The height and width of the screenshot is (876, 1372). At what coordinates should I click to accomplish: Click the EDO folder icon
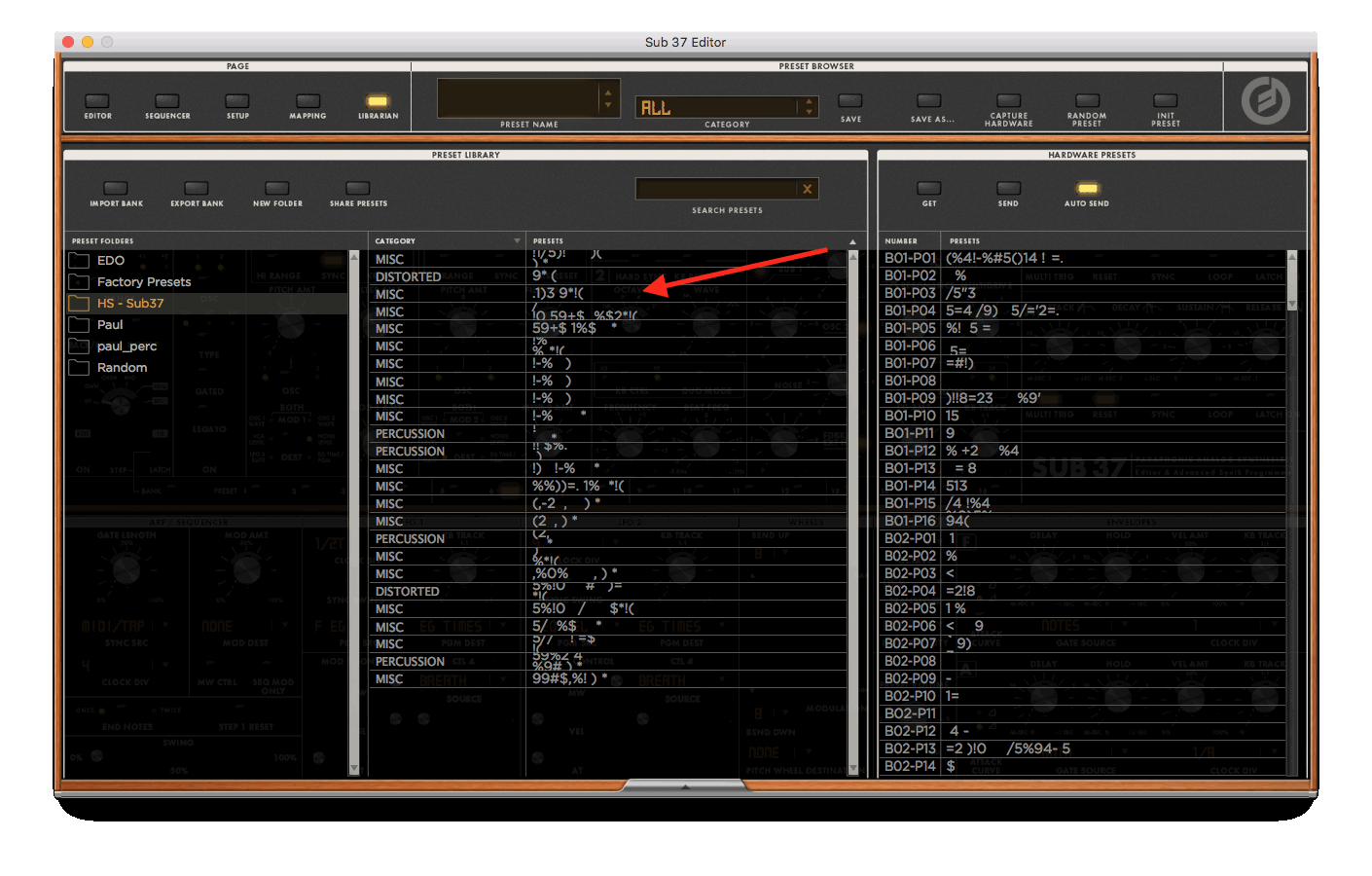(x=79, y=261)
